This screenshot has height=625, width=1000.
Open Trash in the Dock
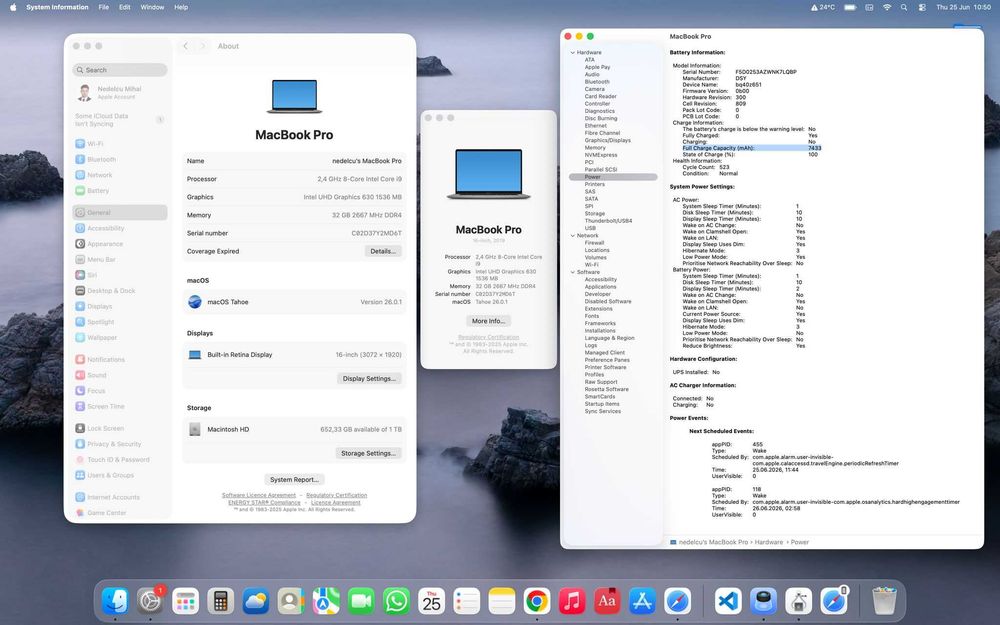pyautogui.click(x=885, y=601)
